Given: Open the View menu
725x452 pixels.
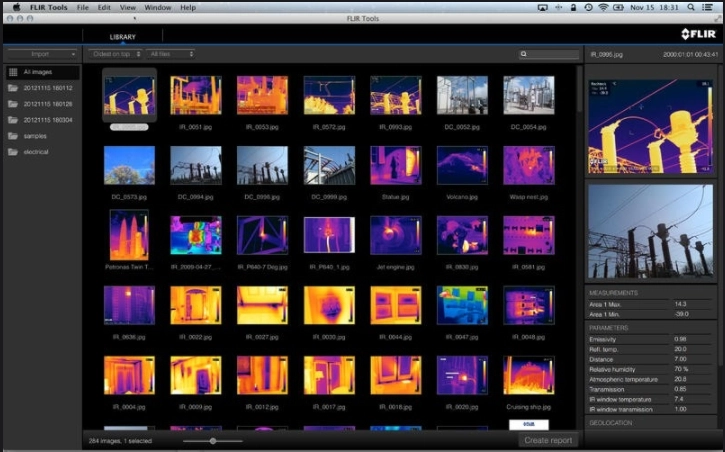Looking at the screenshot, I should 128,7.
